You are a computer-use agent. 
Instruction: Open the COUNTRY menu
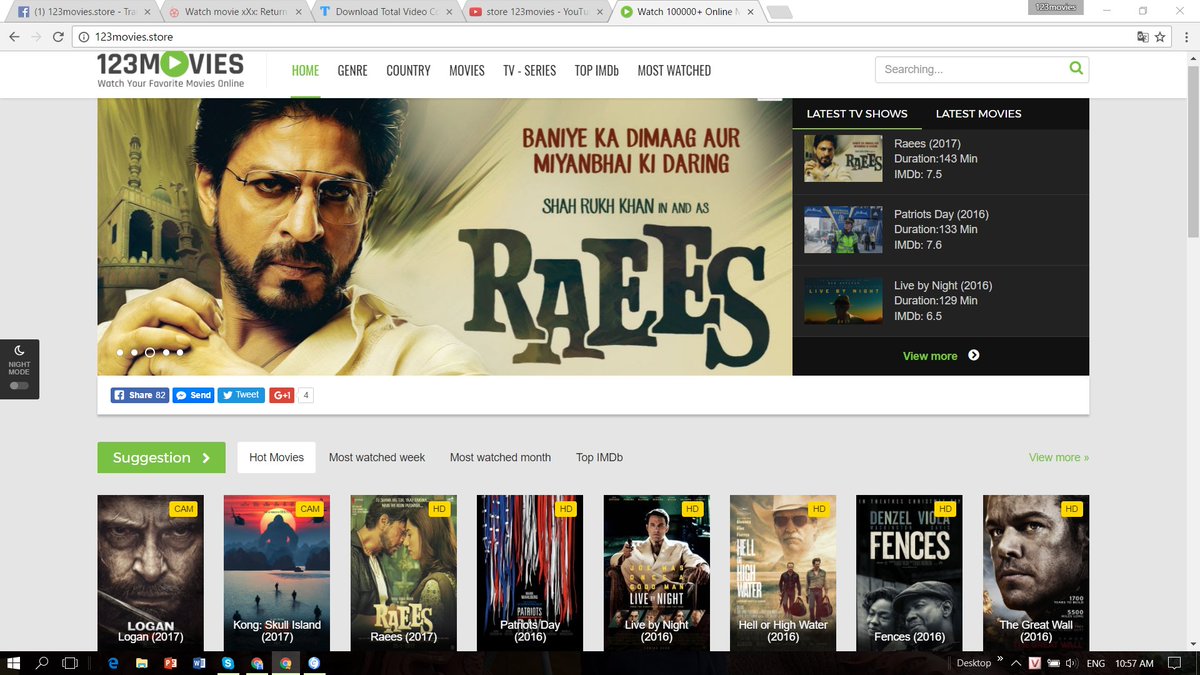pyautogui.click(x=408, y=71)
